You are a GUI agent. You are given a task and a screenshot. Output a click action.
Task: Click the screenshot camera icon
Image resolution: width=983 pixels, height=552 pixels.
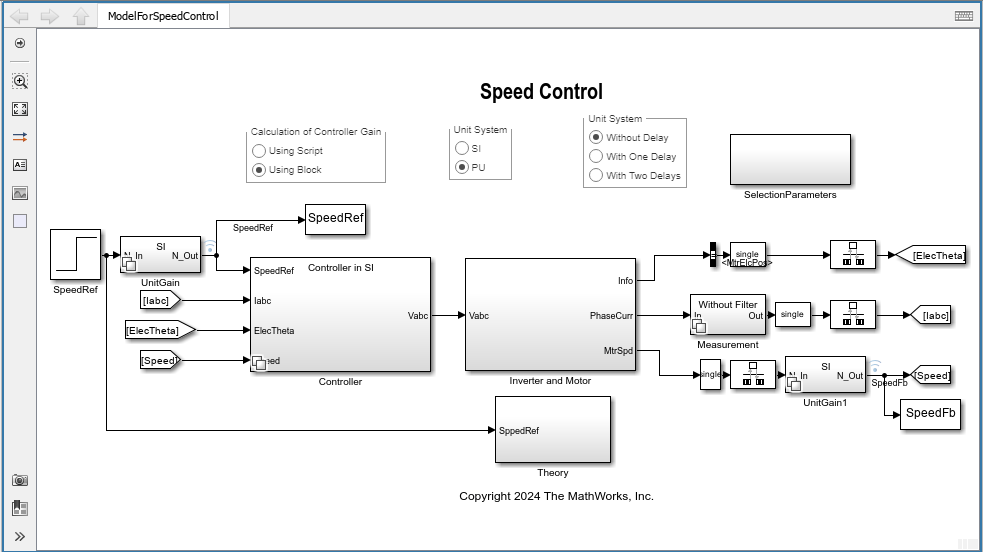pos(20,481)
